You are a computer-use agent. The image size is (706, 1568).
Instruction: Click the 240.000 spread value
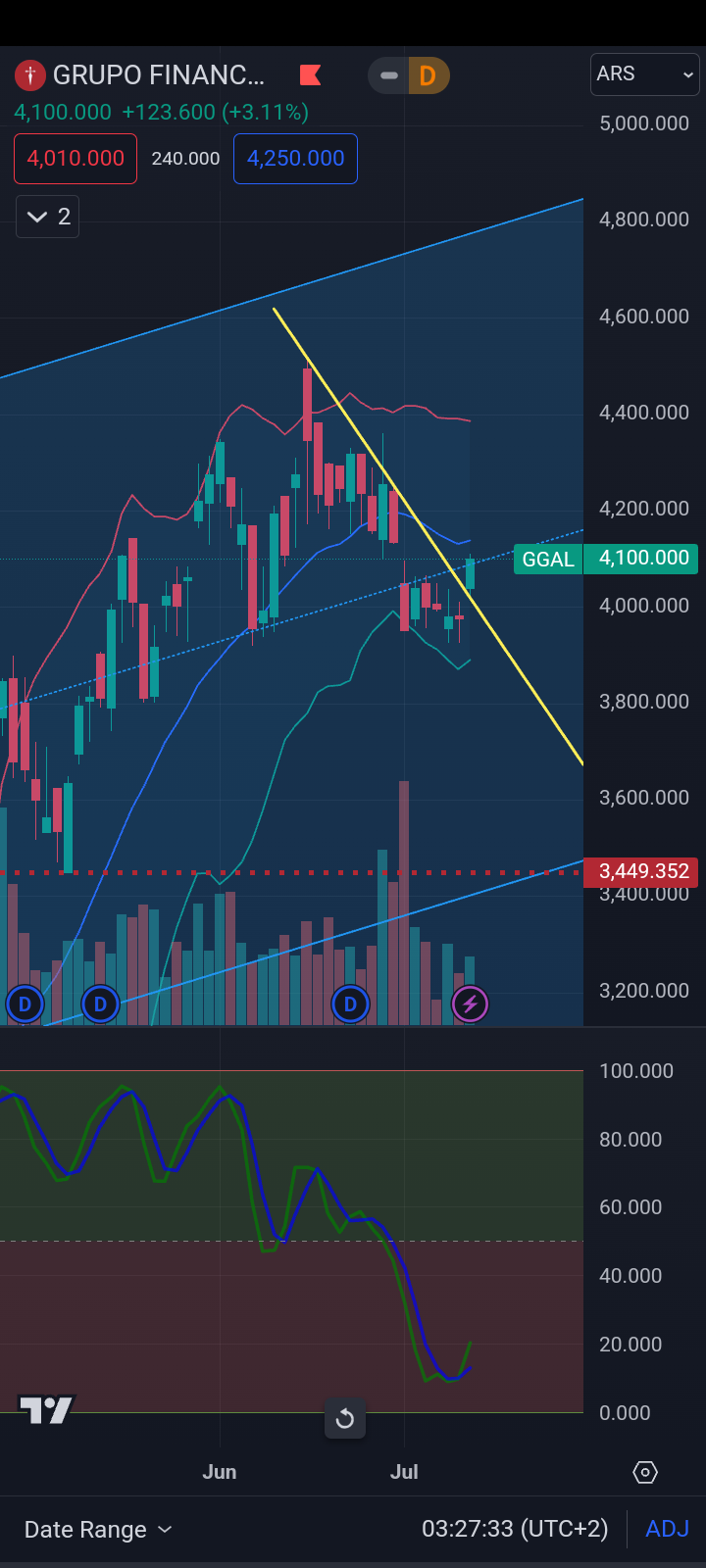click(x=185, y=159)
